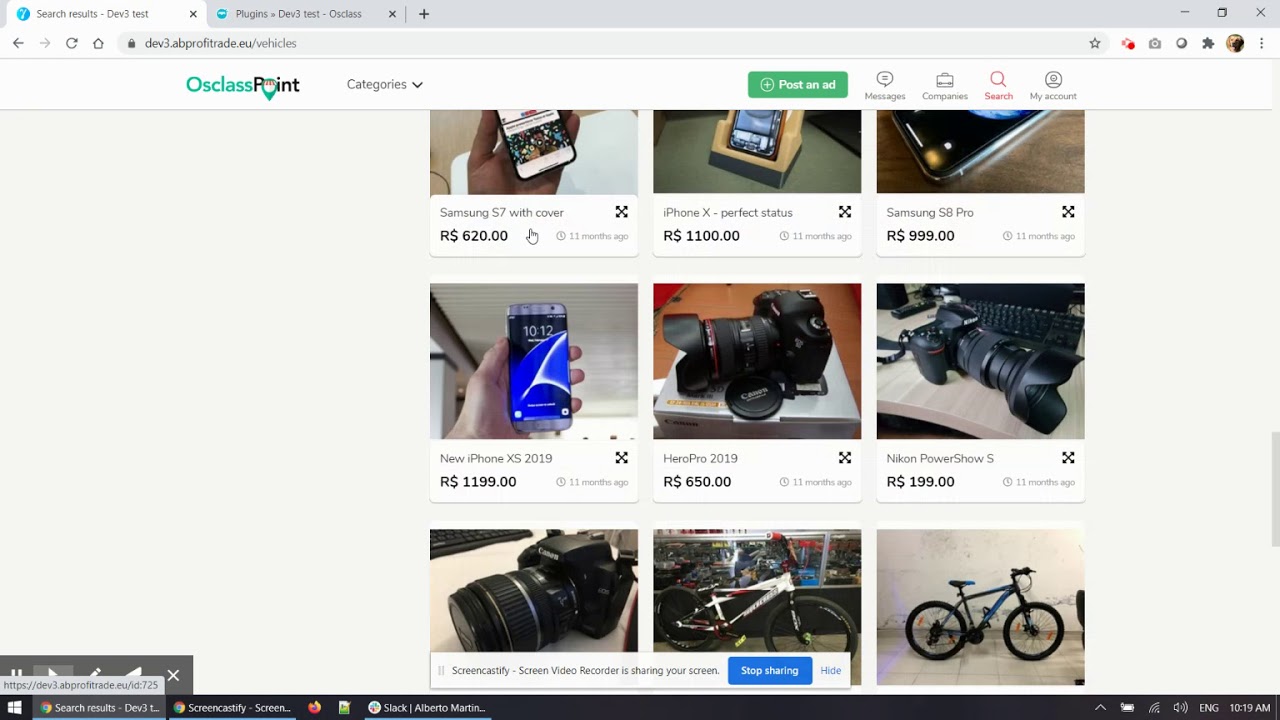Click the R$ 199.00 price

tap(920, 482)
